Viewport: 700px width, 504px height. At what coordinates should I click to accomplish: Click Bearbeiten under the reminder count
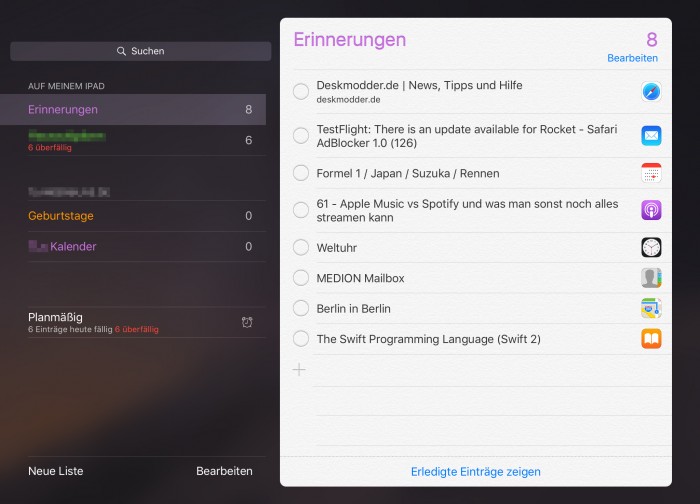(x=632, y=58)
